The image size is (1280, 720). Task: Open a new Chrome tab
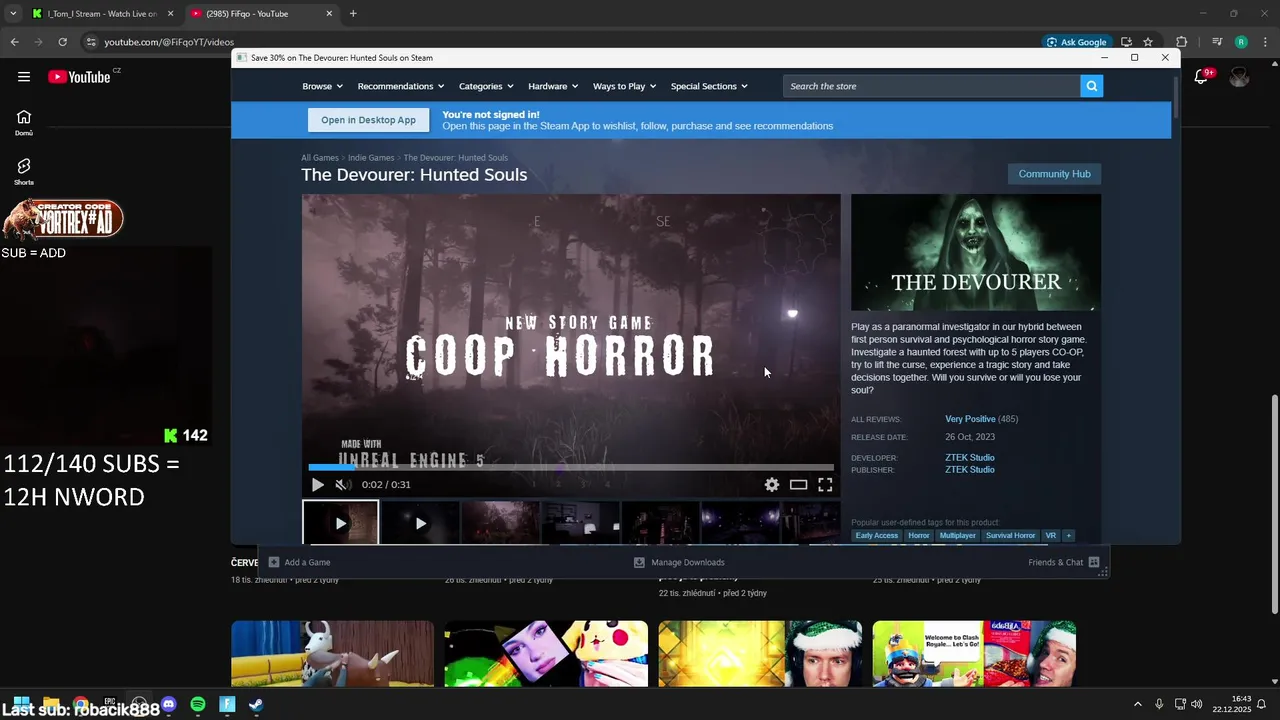point(353,14)
